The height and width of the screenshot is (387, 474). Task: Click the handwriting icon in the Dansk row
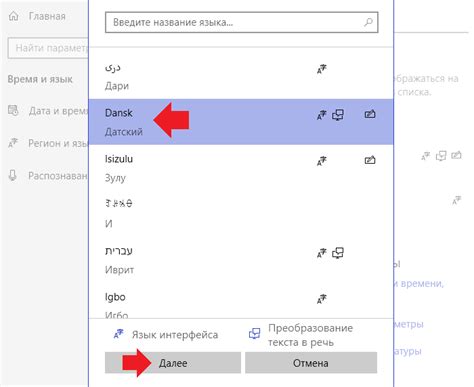370,114
